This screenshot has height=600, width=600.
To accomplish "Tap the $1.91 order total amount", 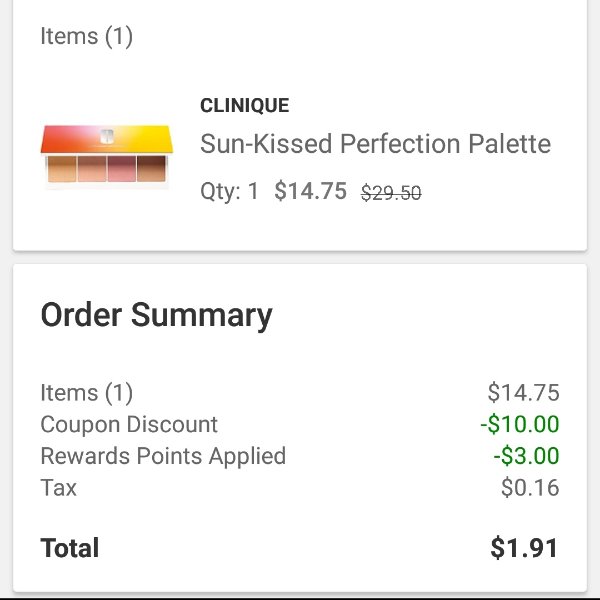I will pyautogui.click(x=524, y=548).
